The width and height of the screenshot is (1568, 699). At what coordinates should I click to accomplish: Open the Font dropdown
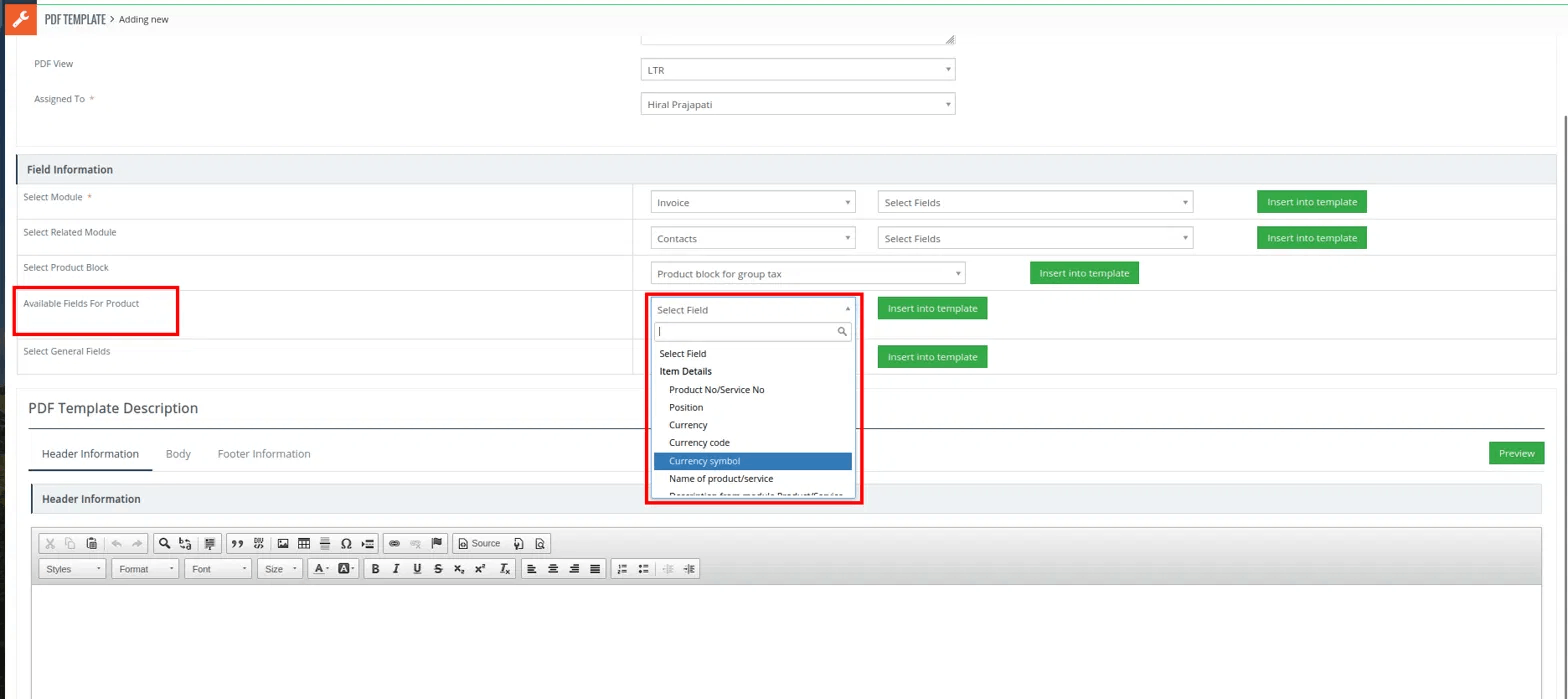pos(218,569)
